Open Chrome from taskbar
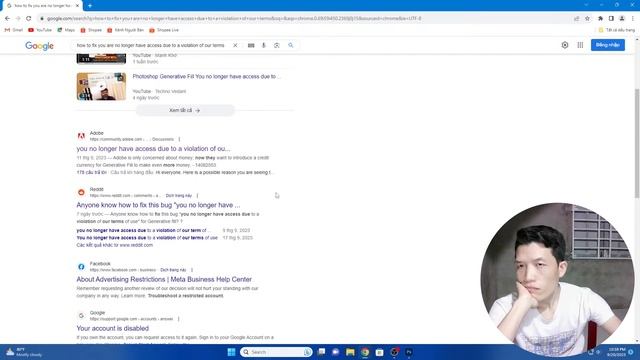 [365, 352]
